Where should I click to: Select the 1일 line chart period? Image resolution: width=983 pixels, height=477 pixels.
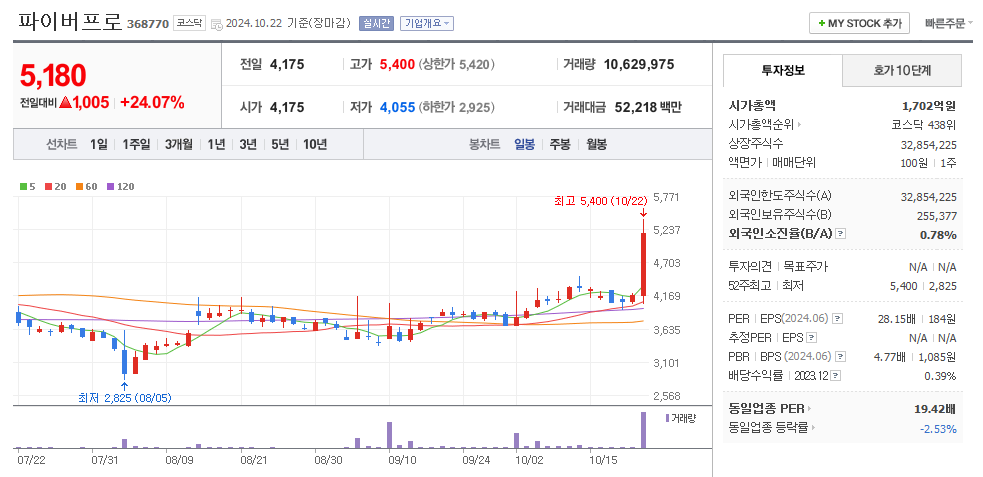tap(98, 144)
